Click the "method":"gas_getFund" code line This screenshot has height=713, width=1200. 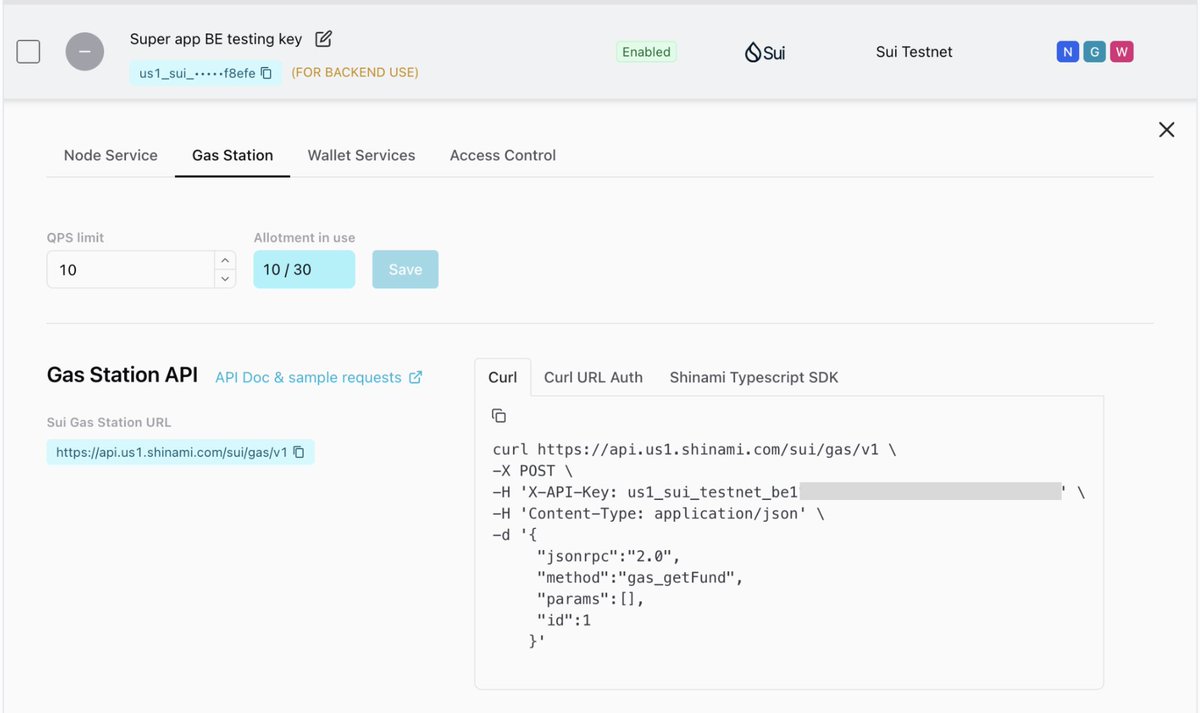(x=640, y=577)
